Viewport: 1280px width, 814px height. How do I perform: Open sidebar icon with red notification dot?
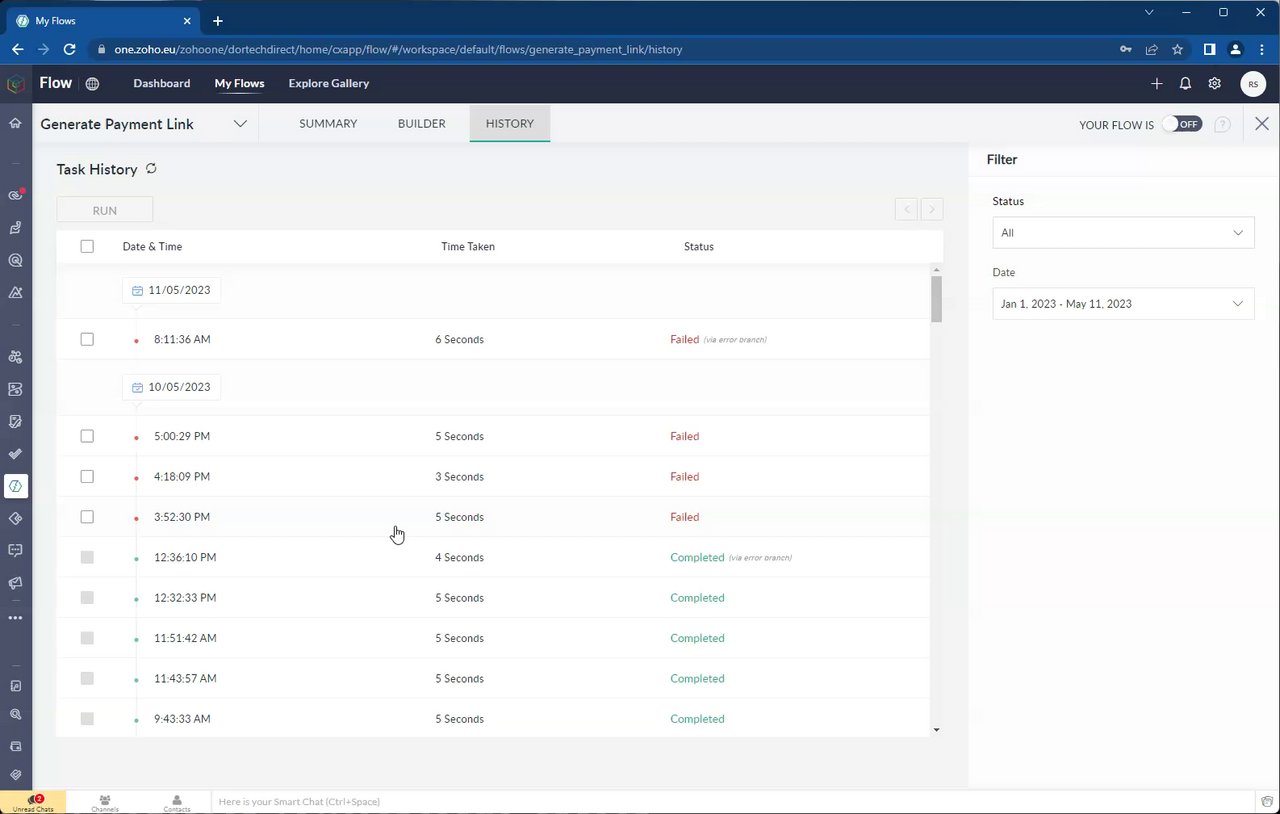(x=15, y=195)
